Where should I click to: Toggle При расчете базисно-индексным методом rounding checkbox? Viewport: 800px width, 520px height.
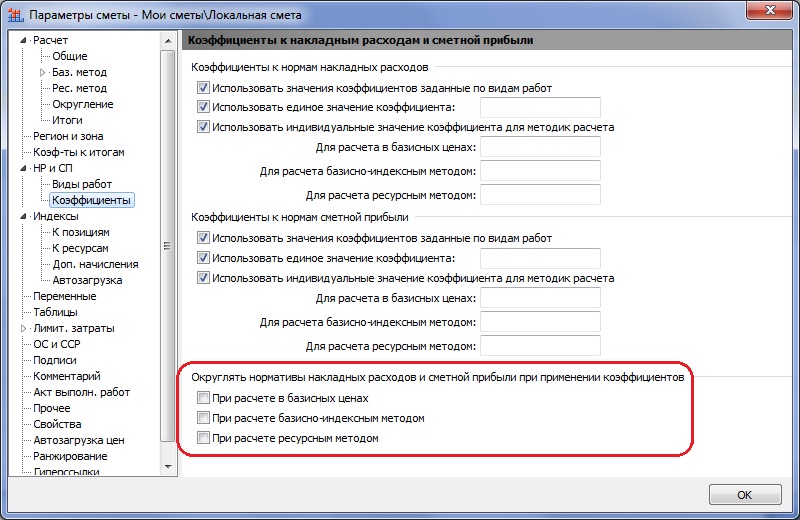point(204,418)
